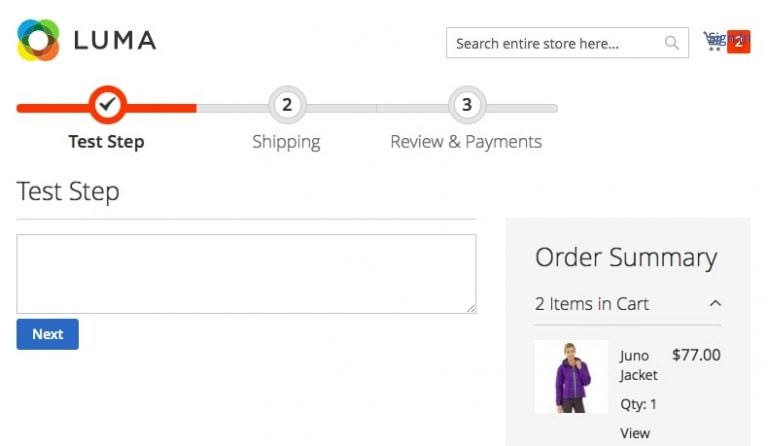Switch to the Shipping step label
The image size is (768, 446).
click(286, 142)
